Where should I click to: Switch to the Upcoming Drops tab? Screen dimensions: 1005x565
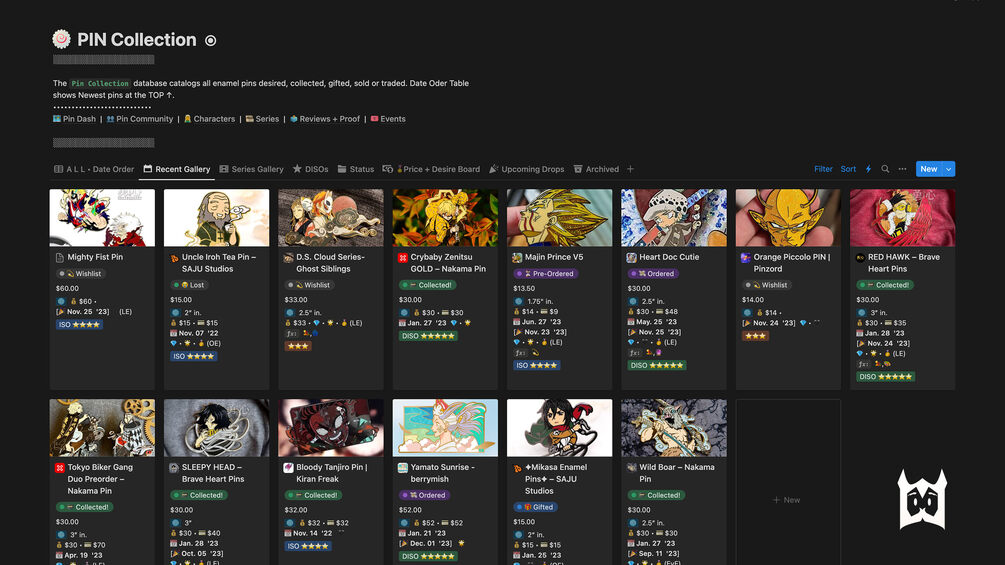click(x=527, y=169)
